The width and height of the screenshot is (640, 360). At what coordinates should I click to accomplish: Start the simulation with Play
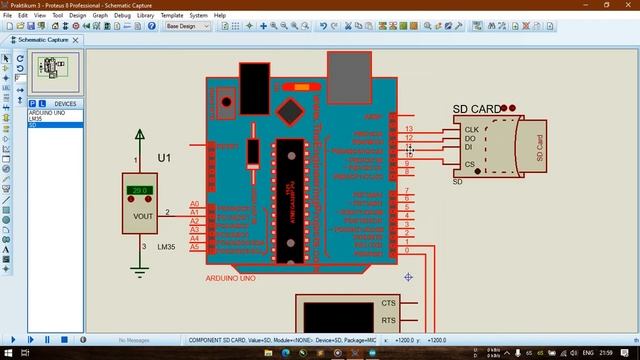13,340
